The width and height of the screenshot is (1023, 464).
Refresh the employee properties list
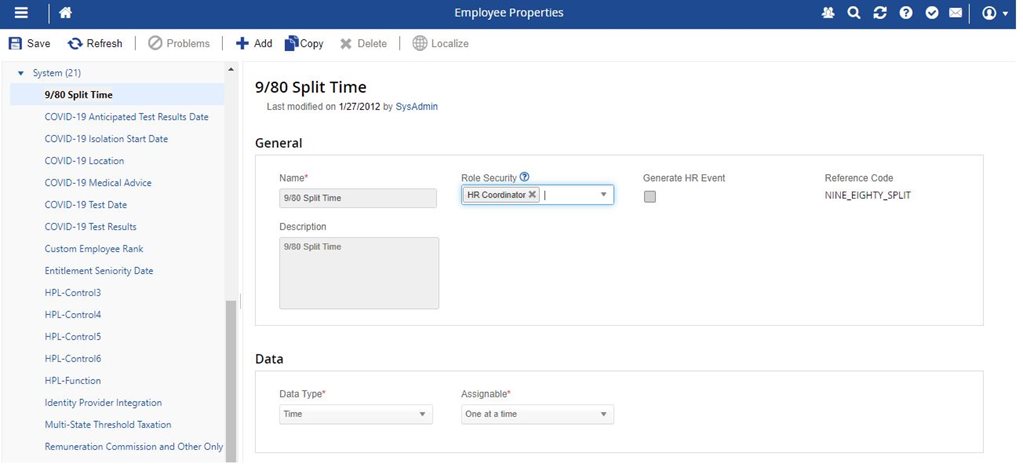95,44
